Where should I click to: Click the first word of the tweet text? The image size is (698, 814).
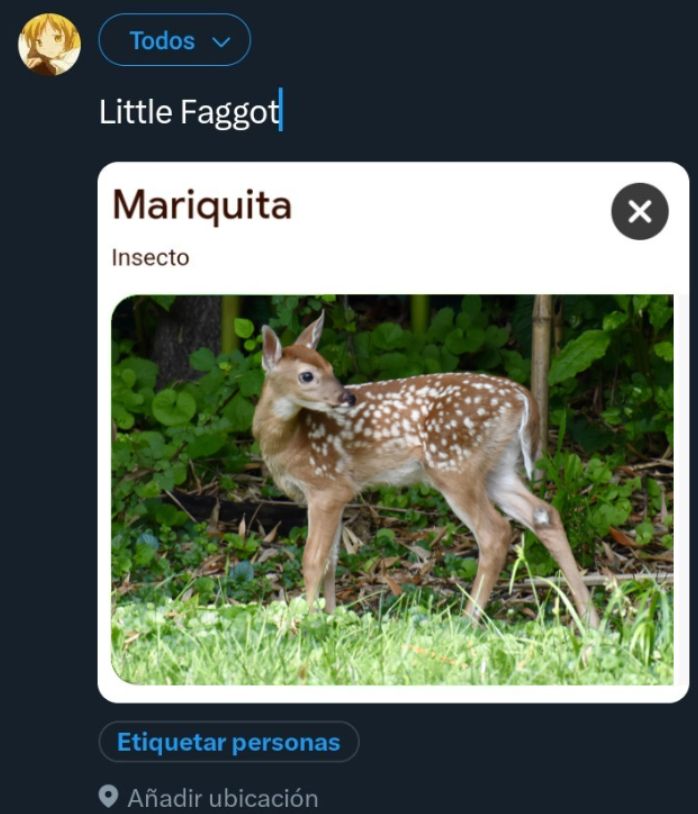pos(135,112)
